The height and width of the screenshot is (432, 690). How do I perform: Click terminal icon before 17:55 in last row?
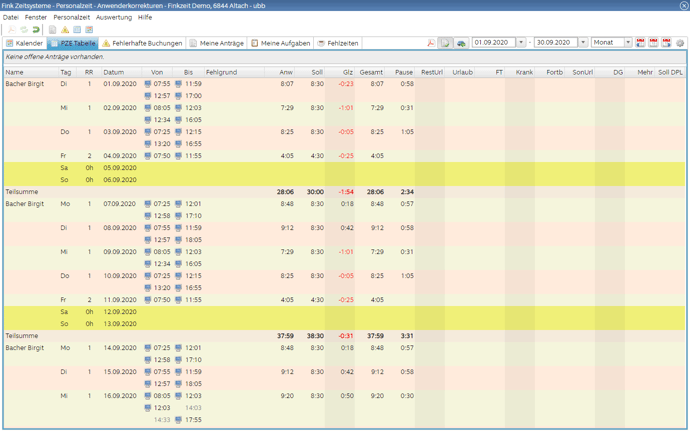[178, 420]
